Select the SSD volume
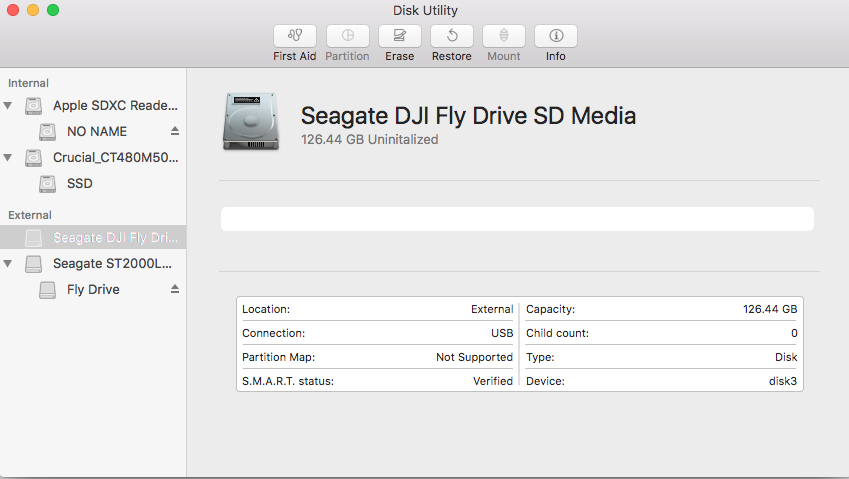This screenshot has width=849, height=479. coord(93,183)
